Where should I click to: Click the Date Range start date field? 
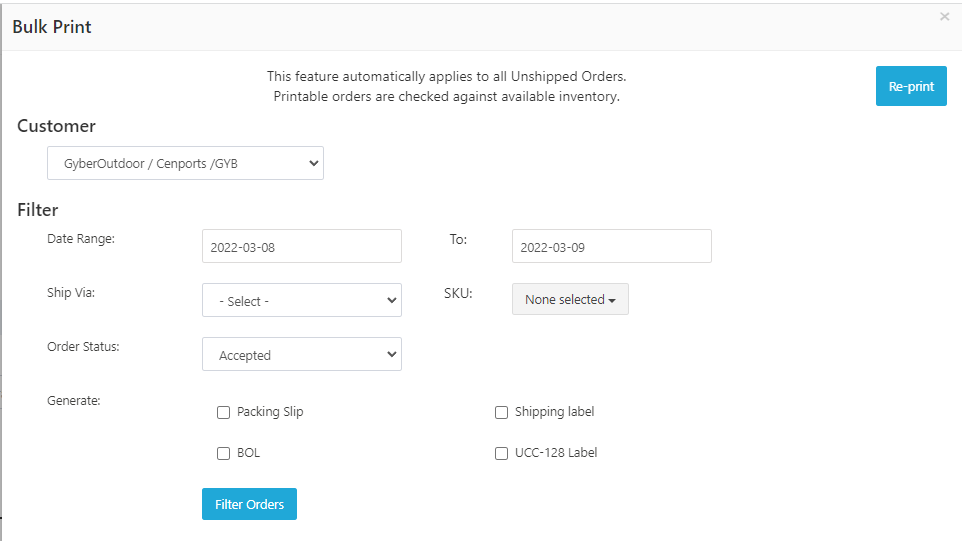coord(301,247)
